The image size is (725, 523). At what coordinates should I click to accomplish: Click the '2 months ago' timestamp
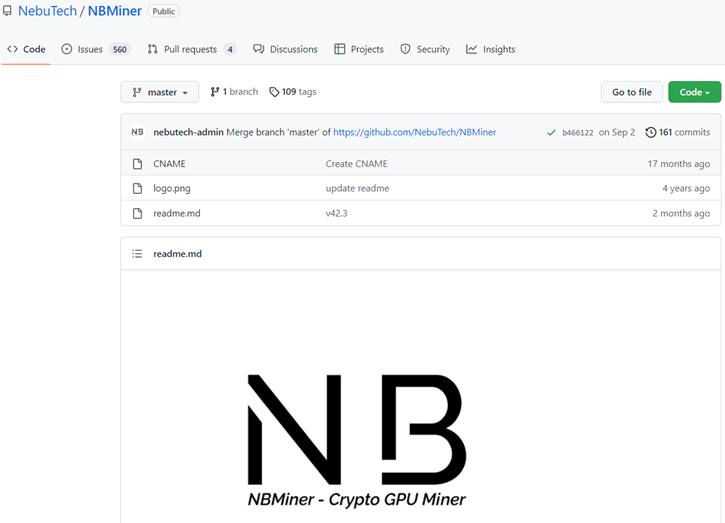coord(681,213)
